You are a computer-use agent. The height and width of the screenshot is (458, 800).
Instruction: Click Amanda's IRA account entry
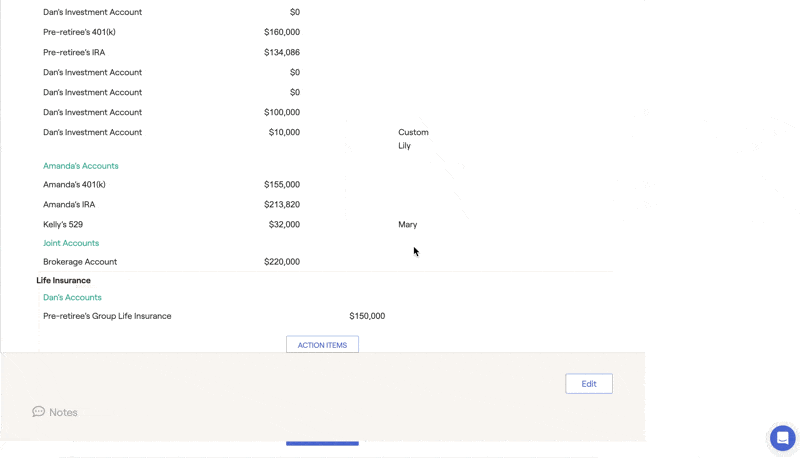69,205
